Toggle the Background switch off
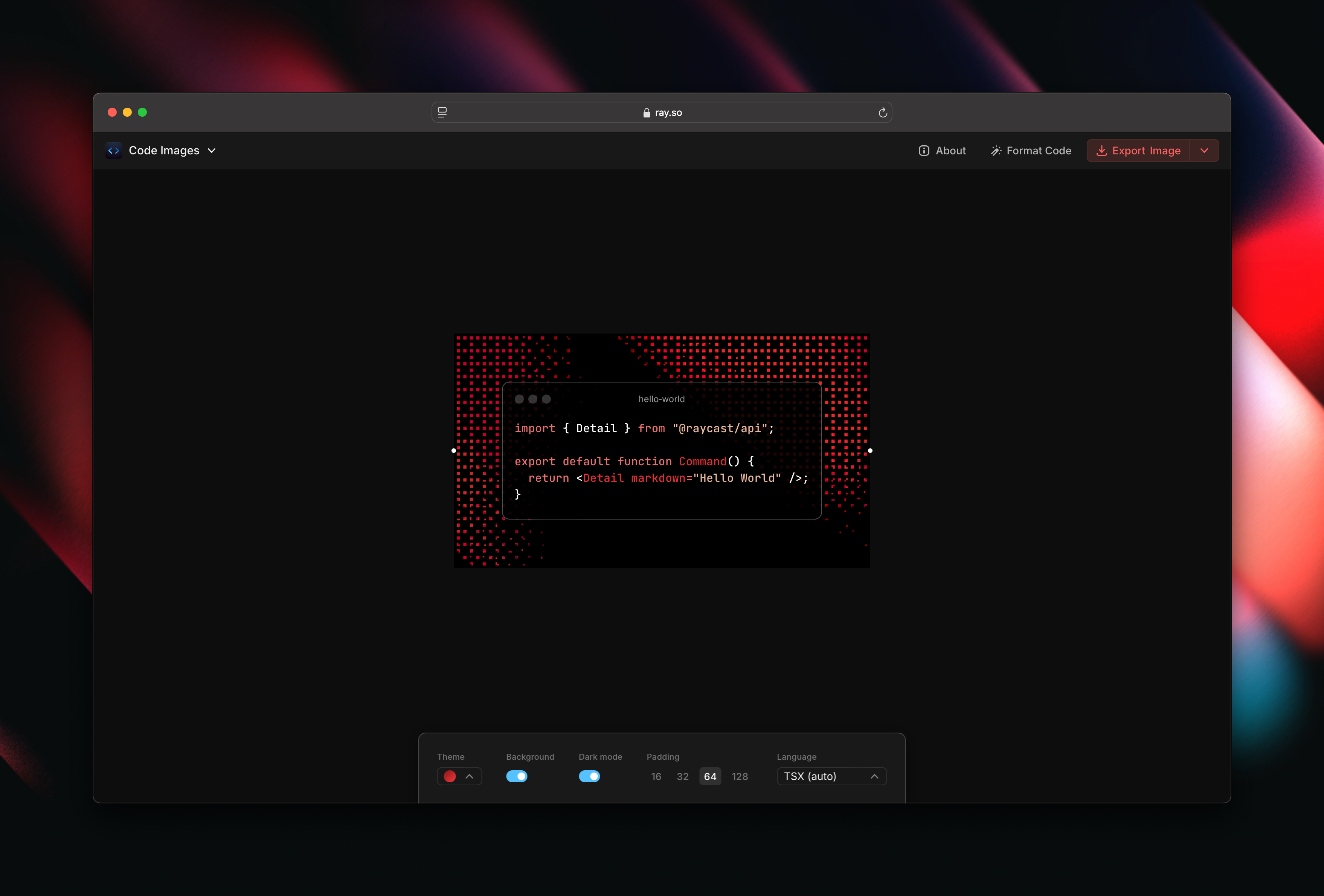The image size is (1324, 896). [517, 776]
